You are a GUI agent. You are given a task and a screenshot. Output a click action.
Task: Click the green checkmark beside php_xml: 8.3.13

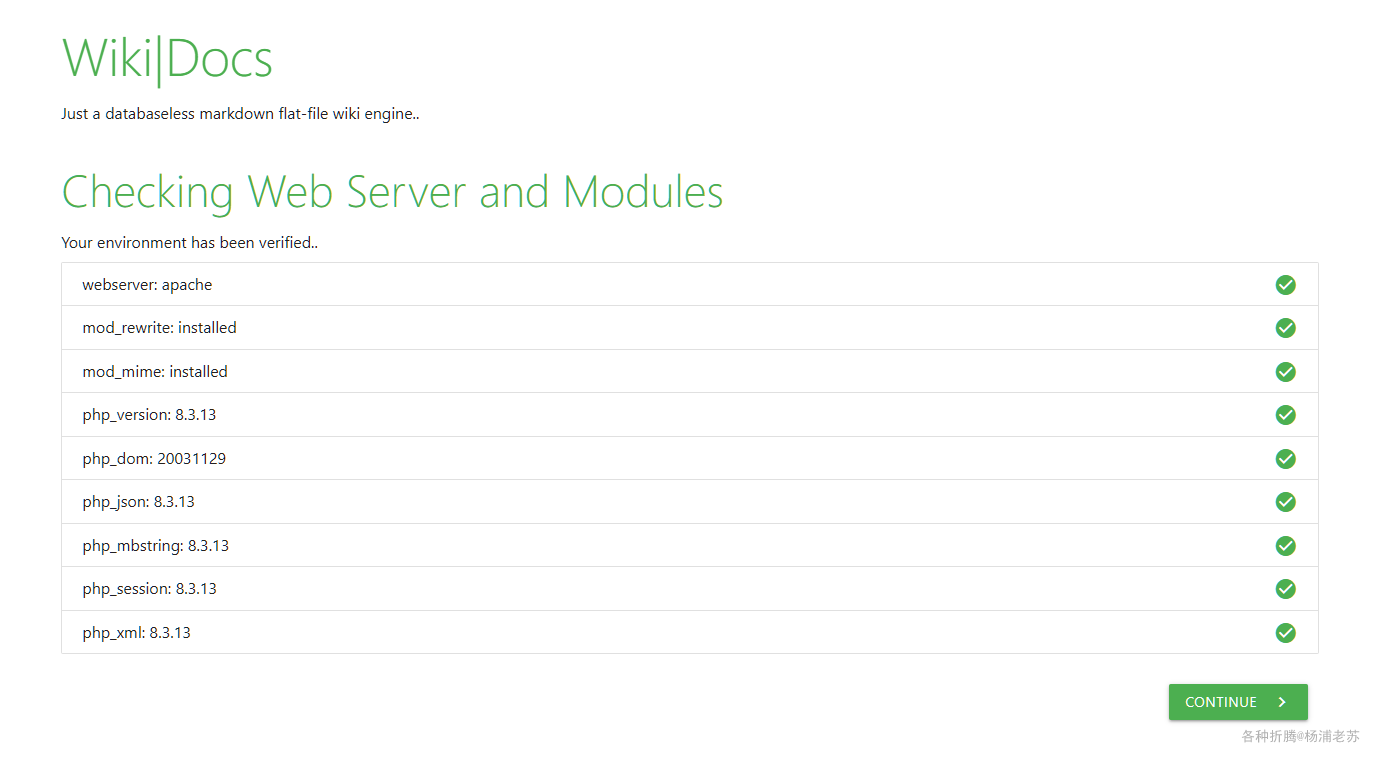click(1286, 633)
